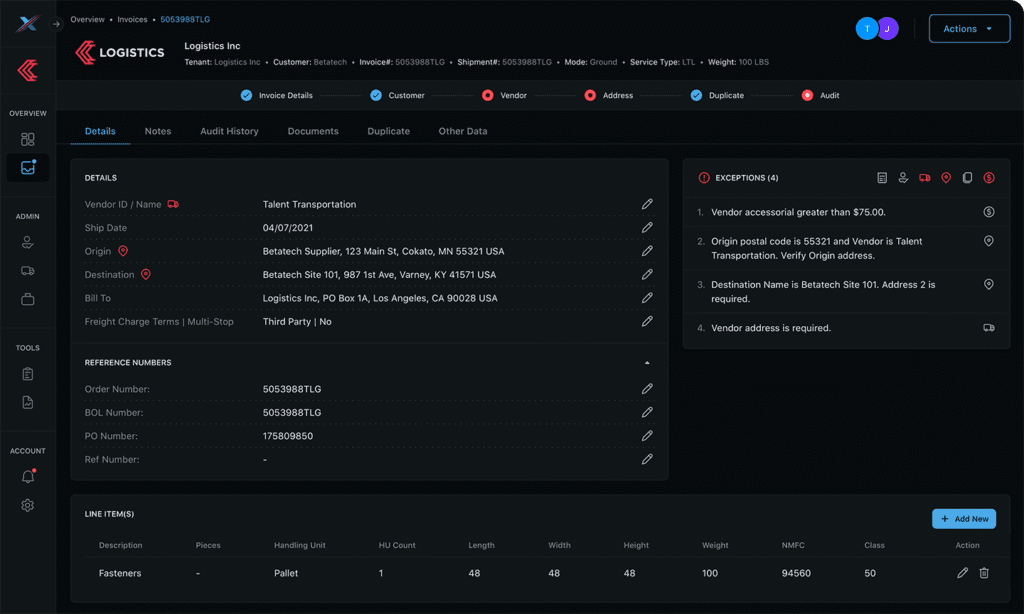Edit the Ship Date field

coord(647,228)
